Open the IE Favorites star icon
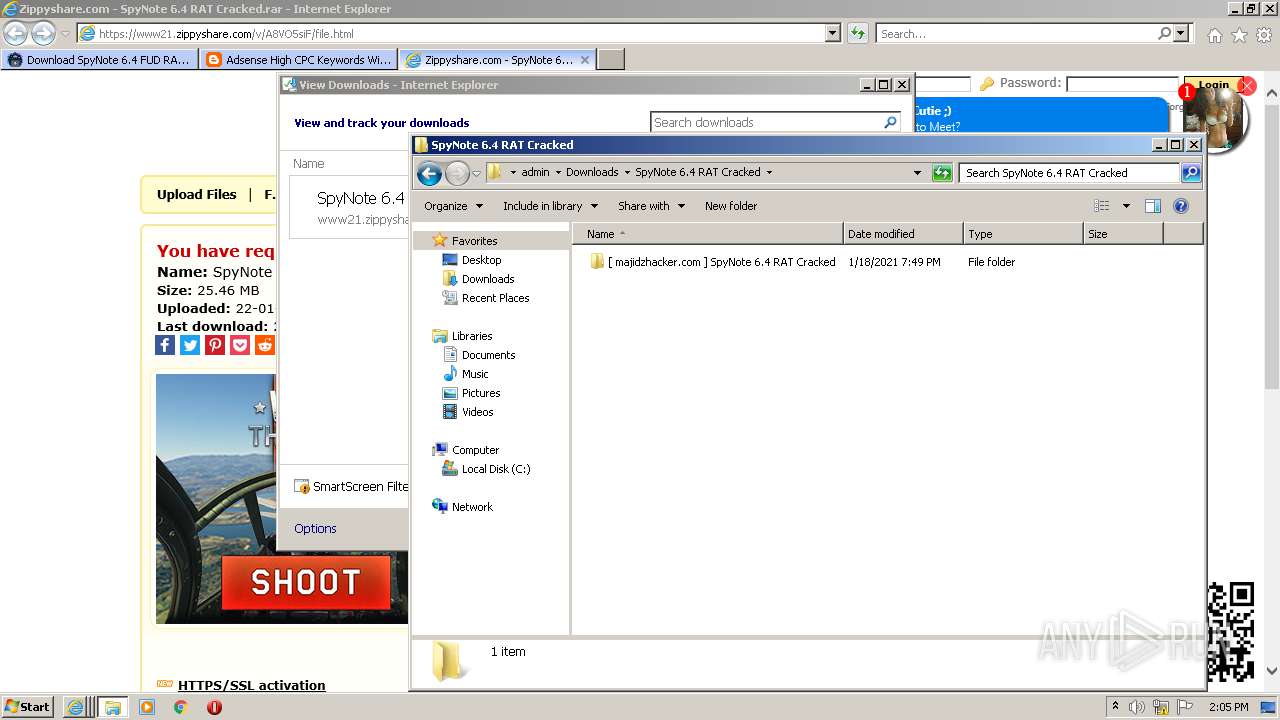The width and height of the screenshot is (1280, 720). [x=1239, y=35]
